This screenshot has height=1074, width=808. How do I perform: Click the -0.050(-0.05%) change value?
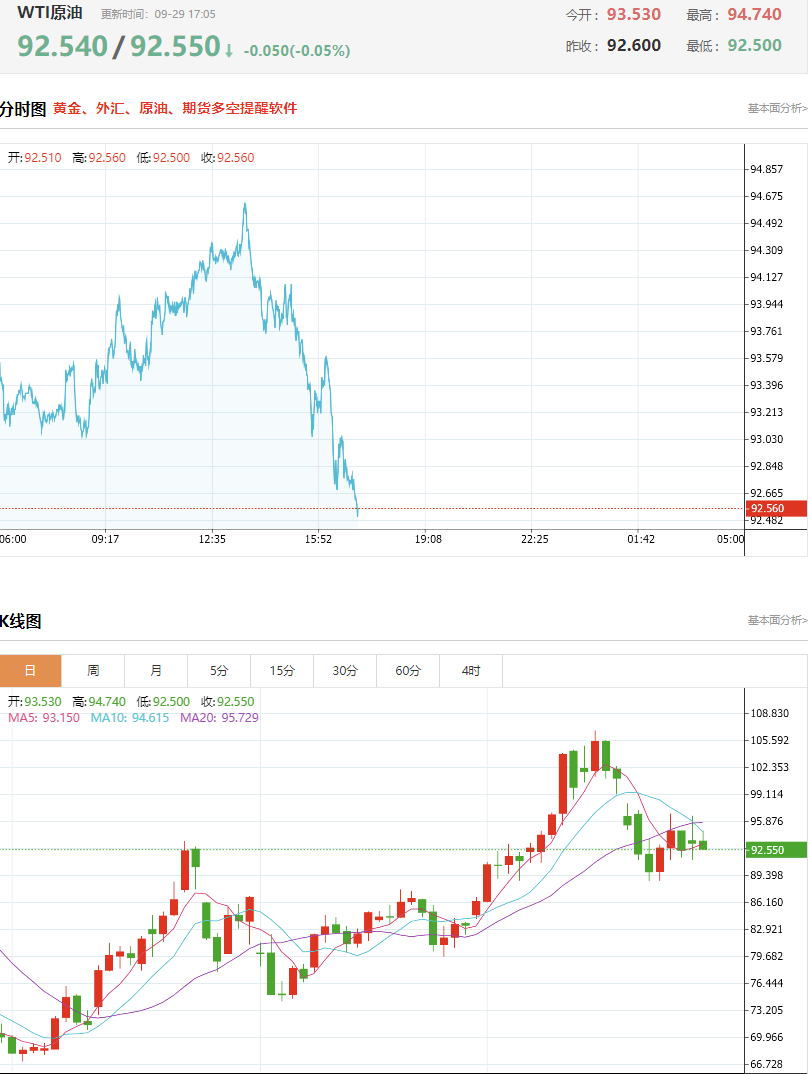[297, 51]
